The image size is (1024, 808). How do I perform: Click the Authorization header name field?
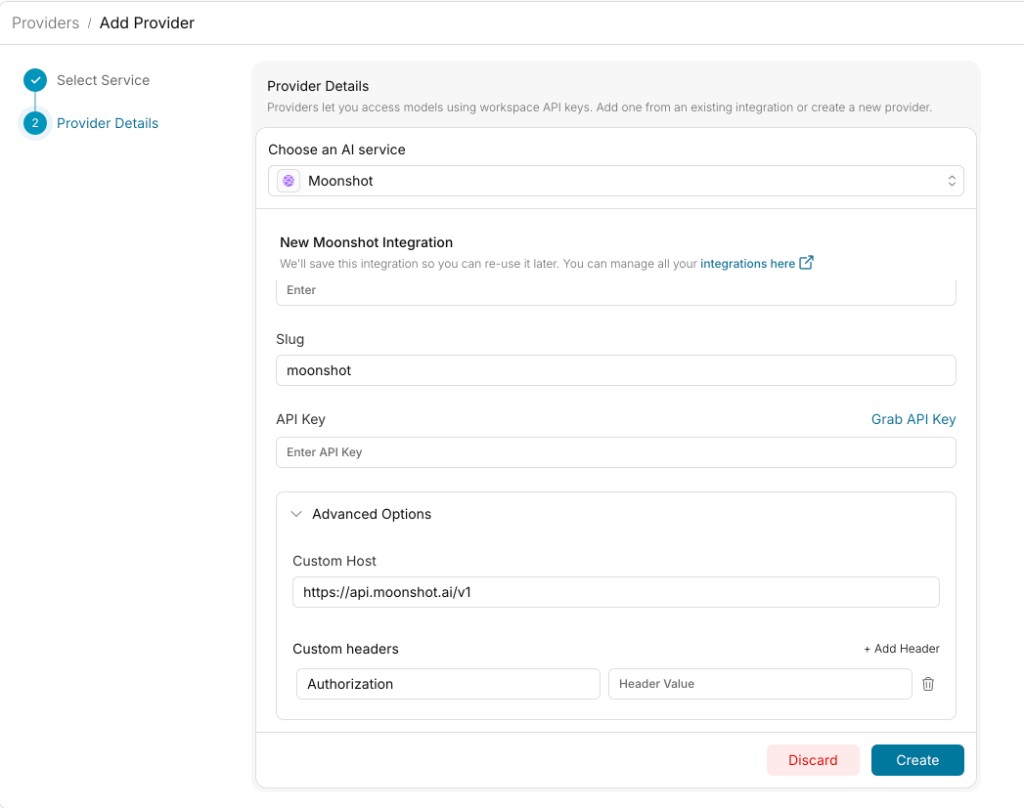coord(448,684)
